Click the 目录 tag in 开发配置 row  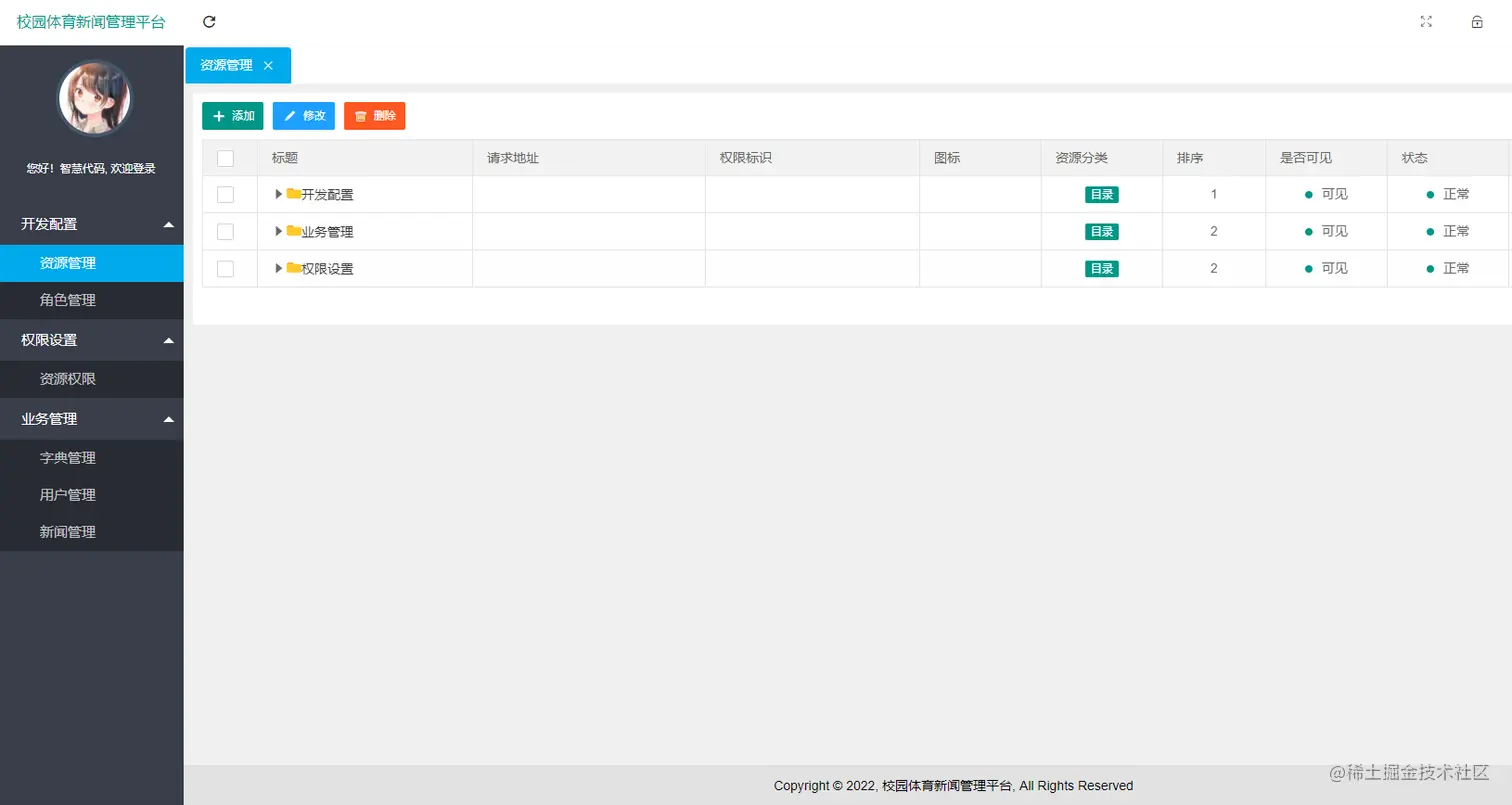1102,195
